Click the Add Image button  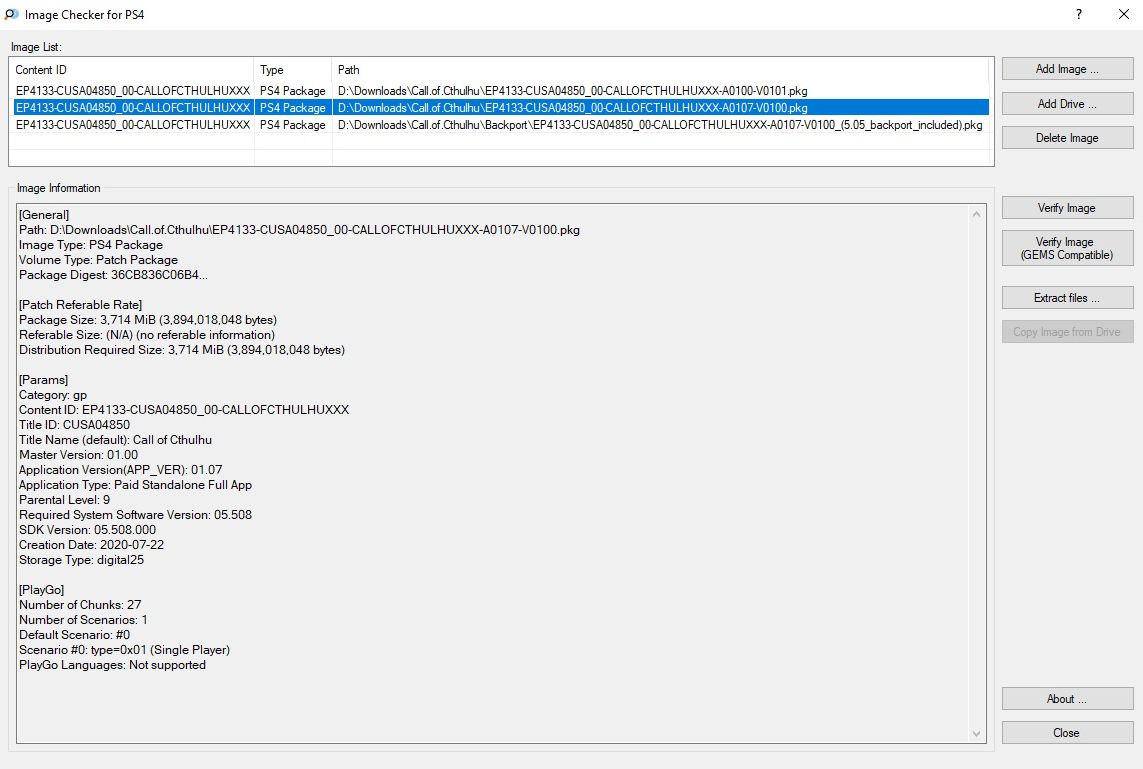click(1067, 69)
